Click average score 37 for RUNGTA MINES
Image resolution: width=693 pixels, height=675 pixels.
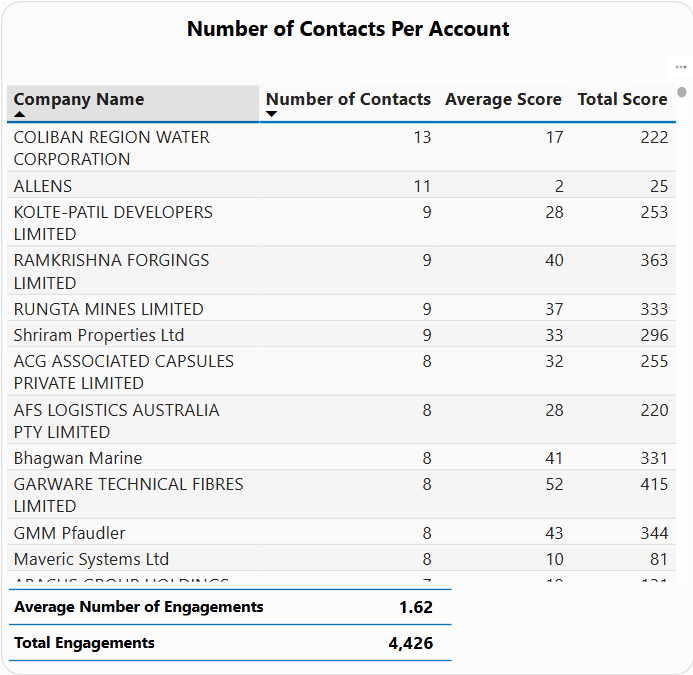click(554, 309)
